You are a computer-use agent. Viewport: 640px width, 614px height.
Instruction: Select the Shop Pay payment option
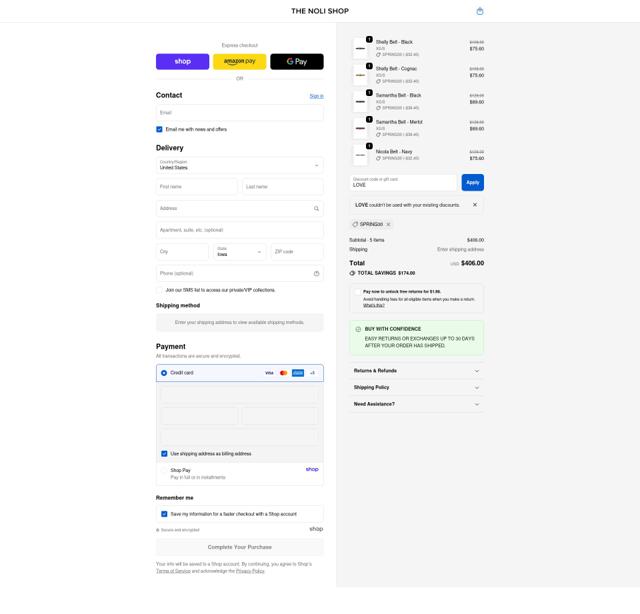click(164, 470)
